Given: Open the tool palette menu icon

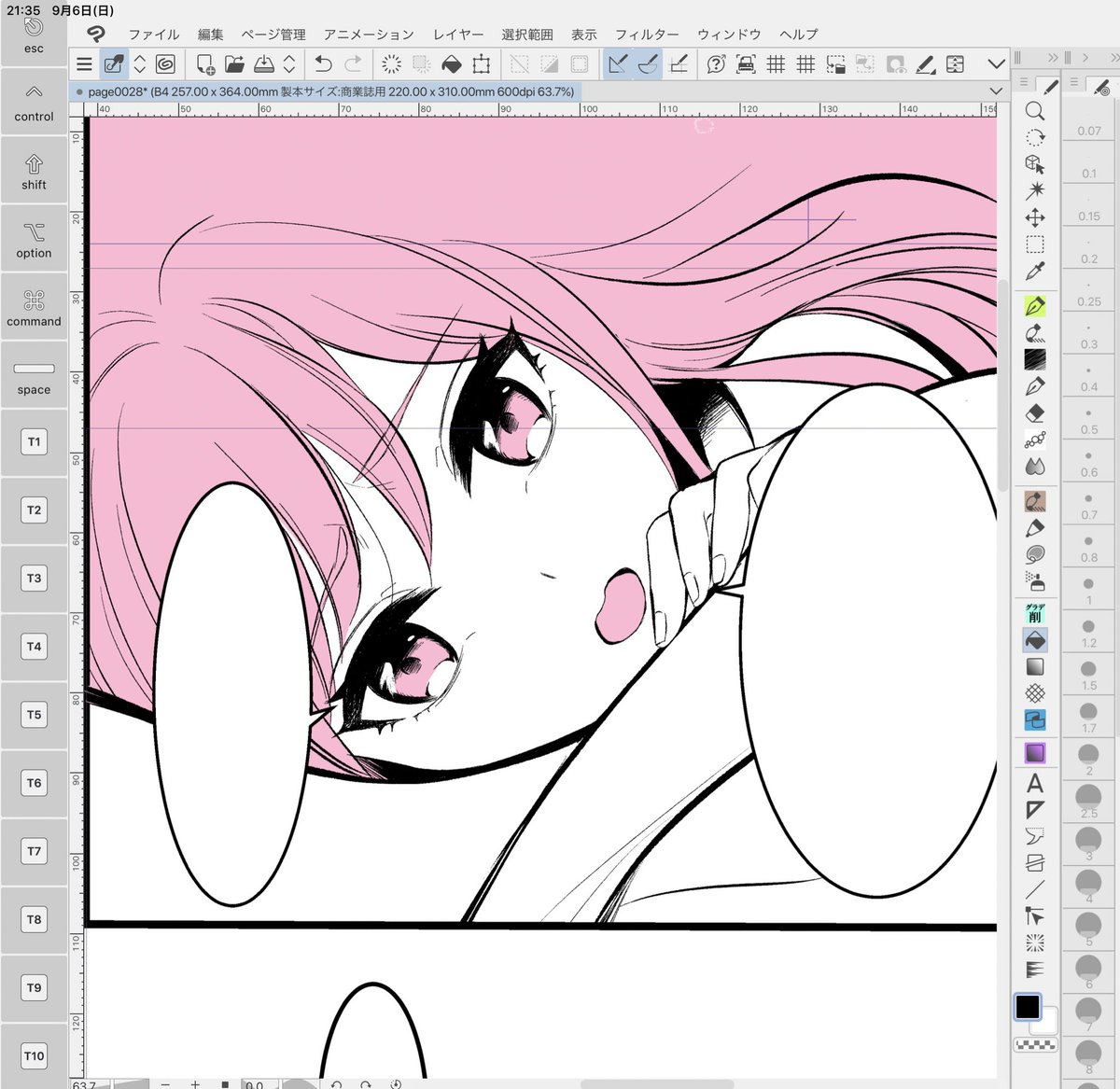Looking at the screenshot, I should pos(1024,83).
